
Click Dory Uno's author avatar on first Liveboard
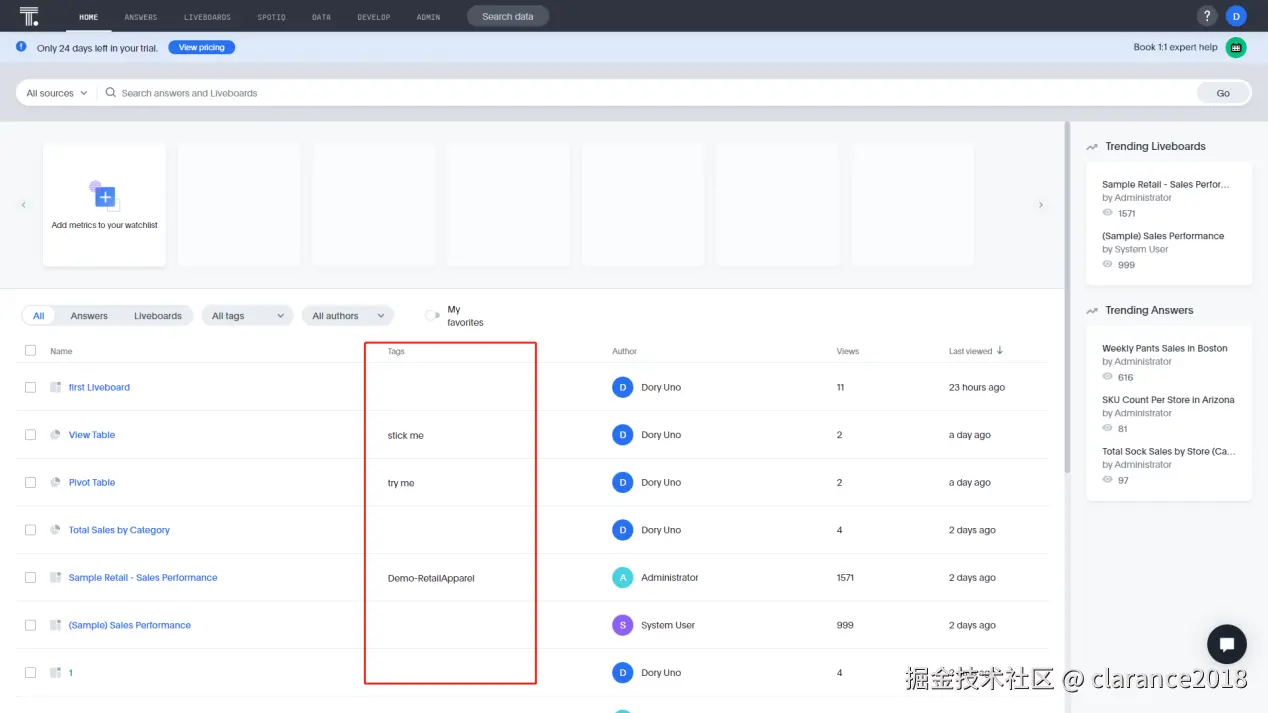pyautogui.click(x=621, y=387)
